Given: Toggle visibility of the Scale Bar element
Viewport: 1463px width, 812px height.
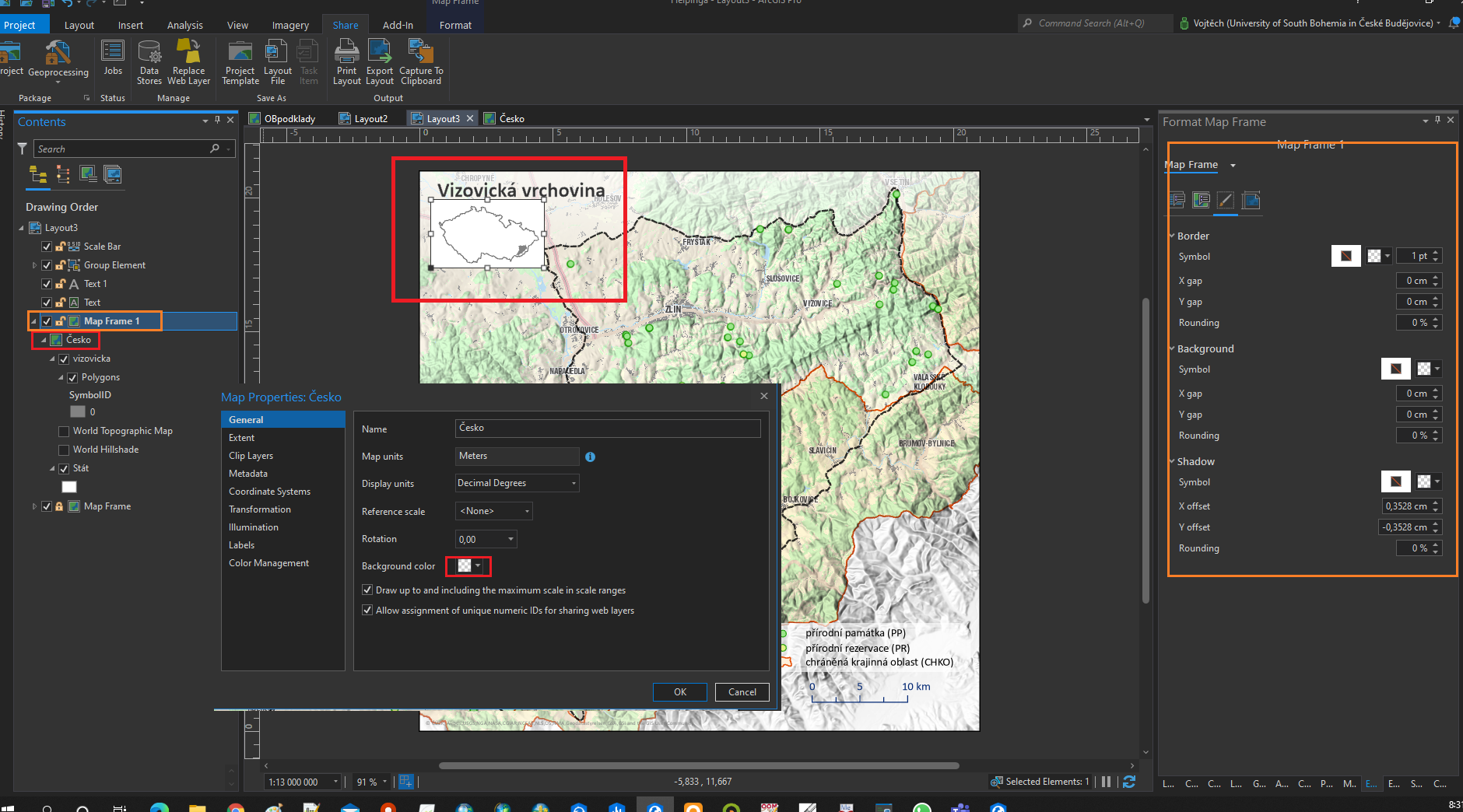Looking at the screenshot, I should pyautogui.click(x=47, y=246).
